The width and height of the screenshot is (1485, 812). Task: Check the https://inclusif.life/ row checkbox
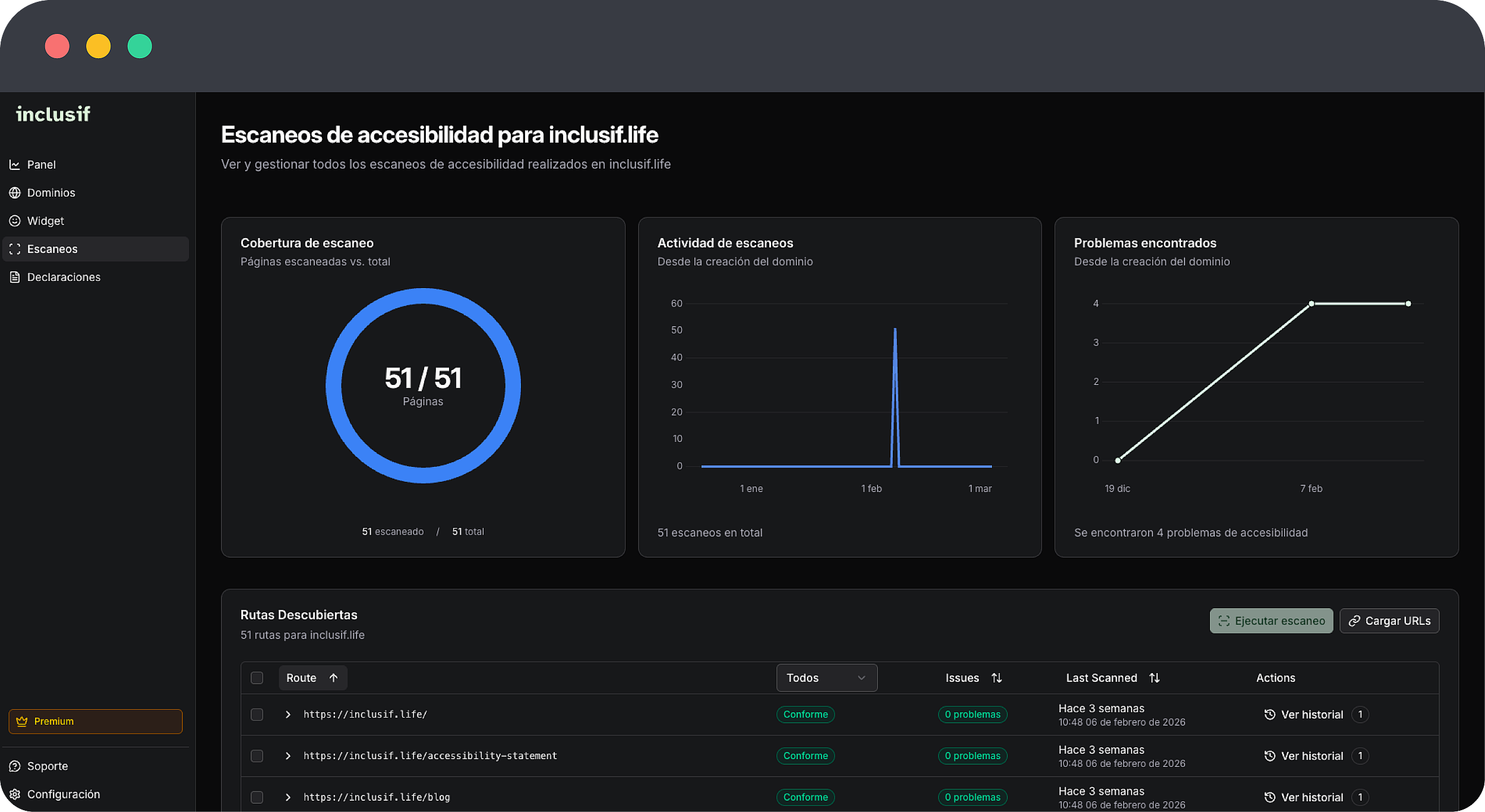[257, 715]
